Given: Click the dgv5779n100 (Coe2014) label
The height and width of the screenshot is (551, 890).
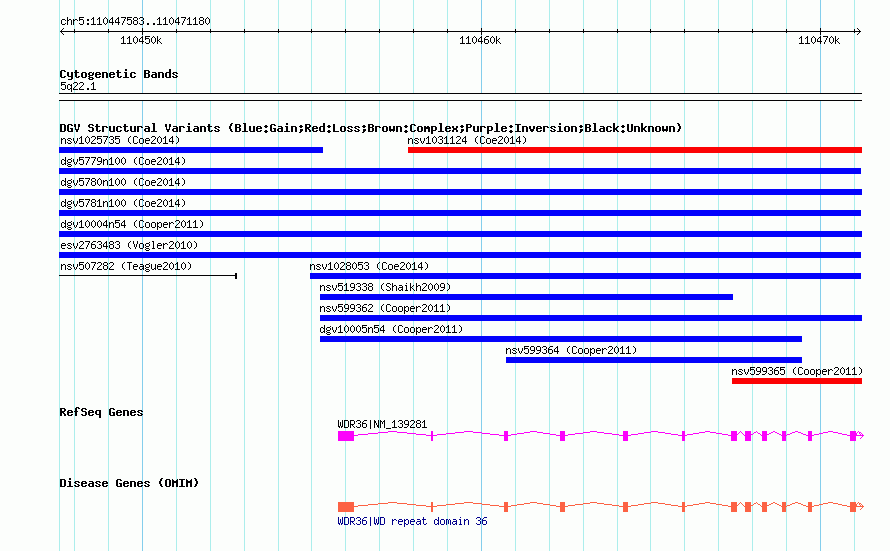Looking at the screenshot, I should pos(123,161).
